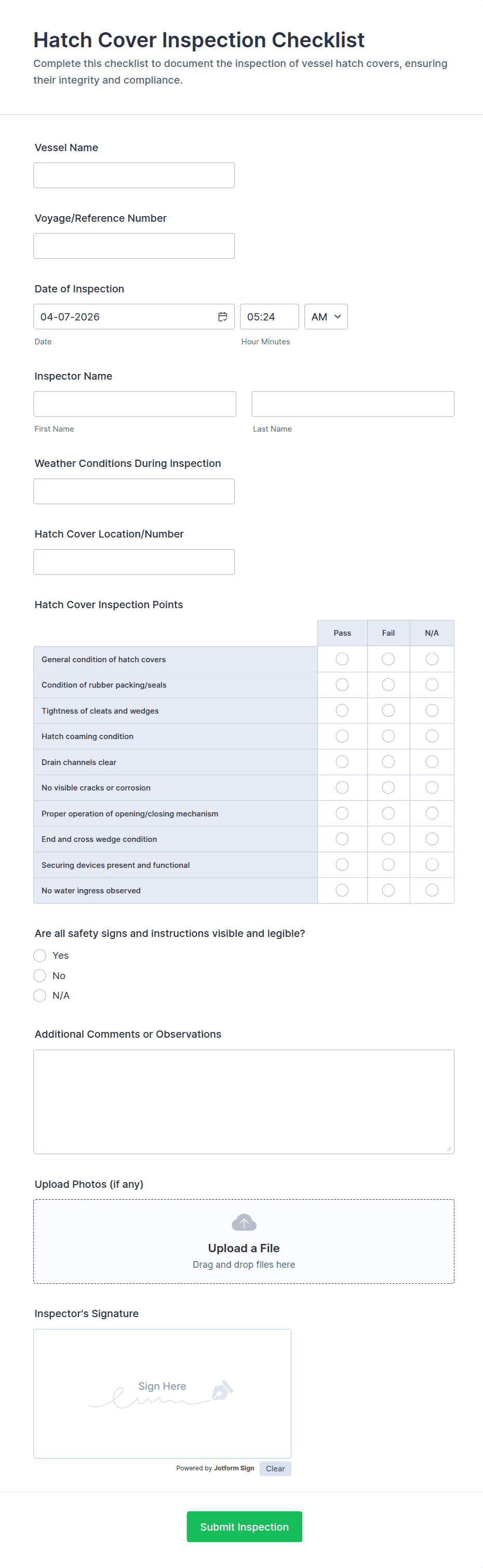Select N/A for drain channels clear
Screen dimensions: 483x1568
tap(432, 762)
